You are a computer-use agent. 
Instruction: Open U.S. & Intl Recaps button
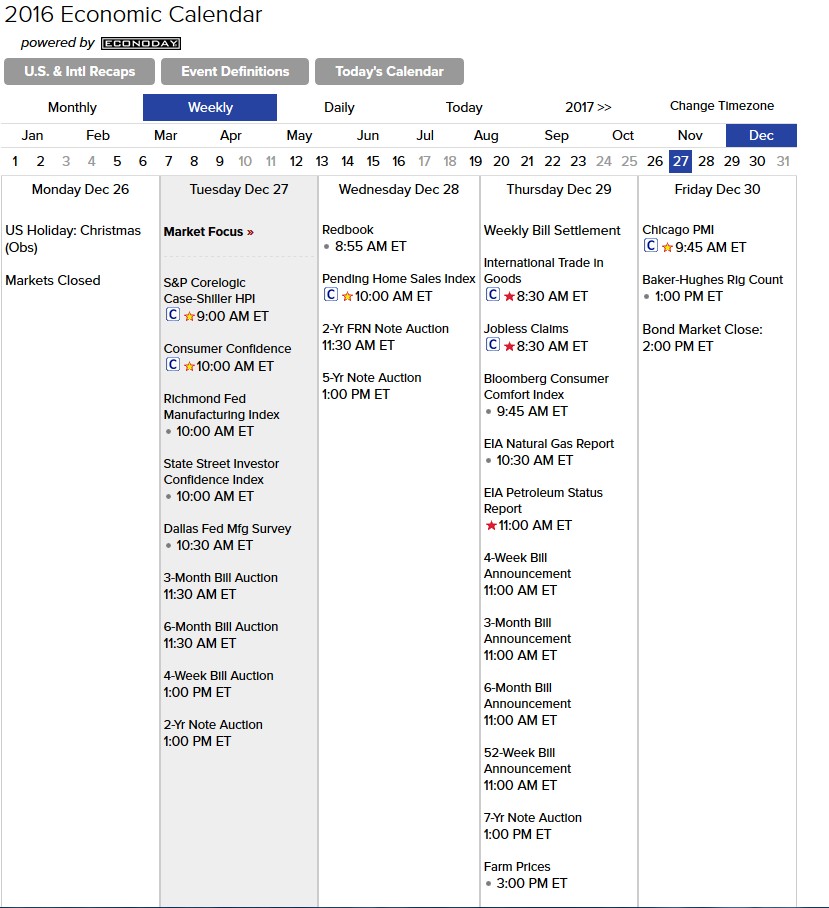[79, 71]
